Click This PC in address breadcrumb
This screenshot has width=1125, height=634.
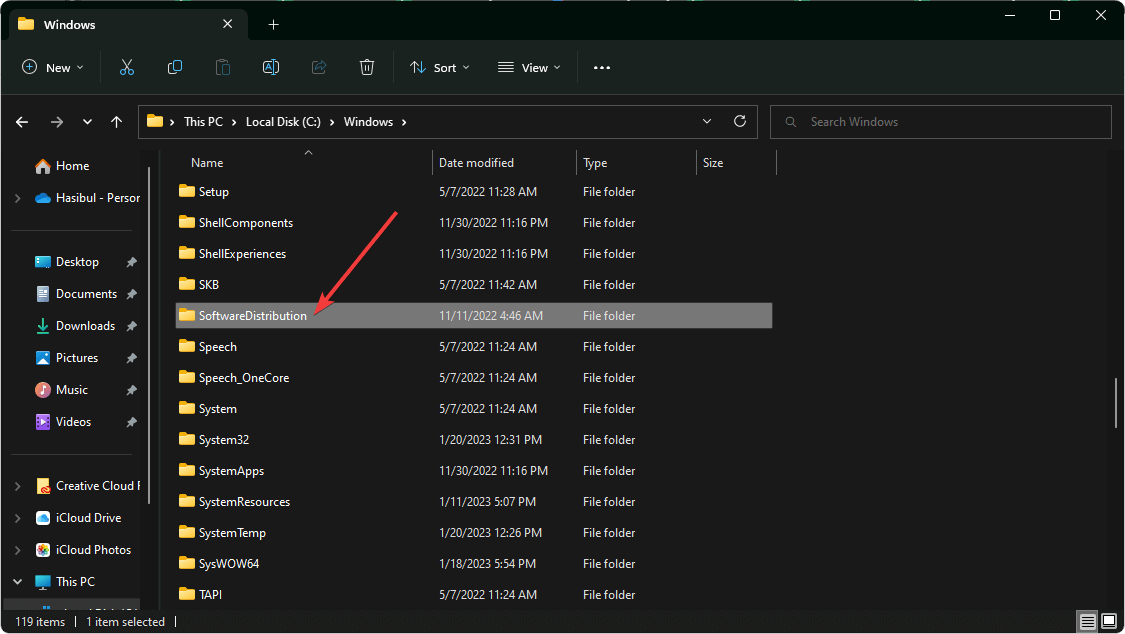[203, 122]
